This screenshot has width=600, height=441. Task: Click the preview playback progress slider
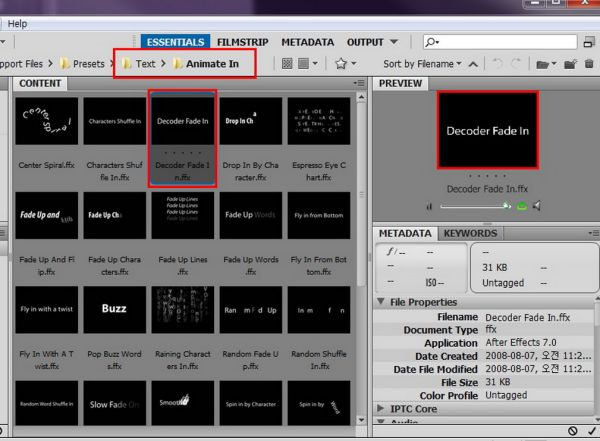(x=475, y=206)
